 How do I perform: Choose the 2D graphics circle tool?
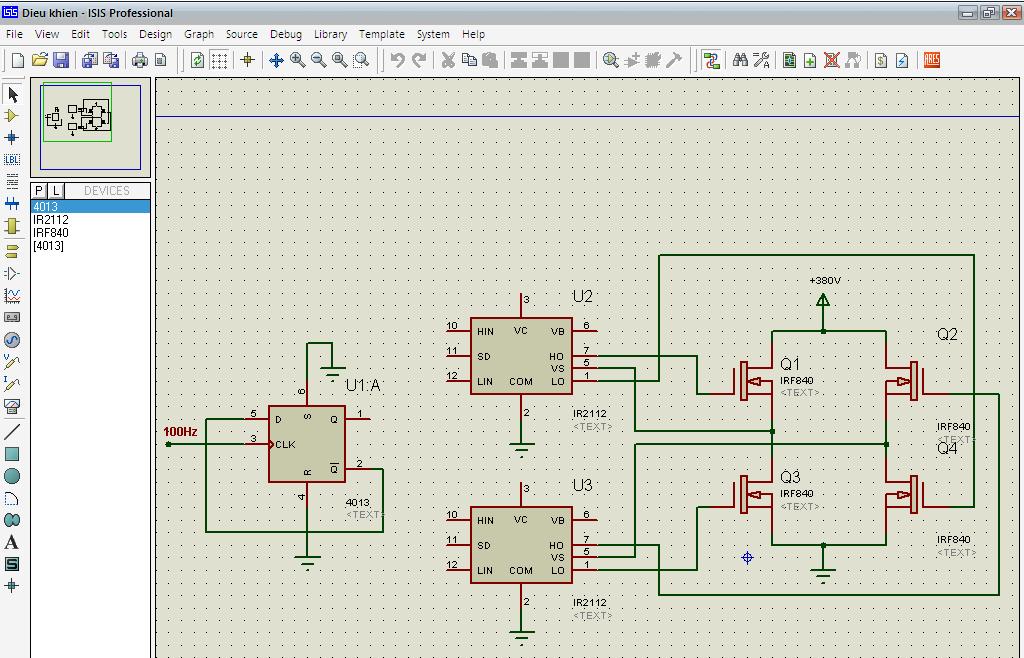coord(12,476)
